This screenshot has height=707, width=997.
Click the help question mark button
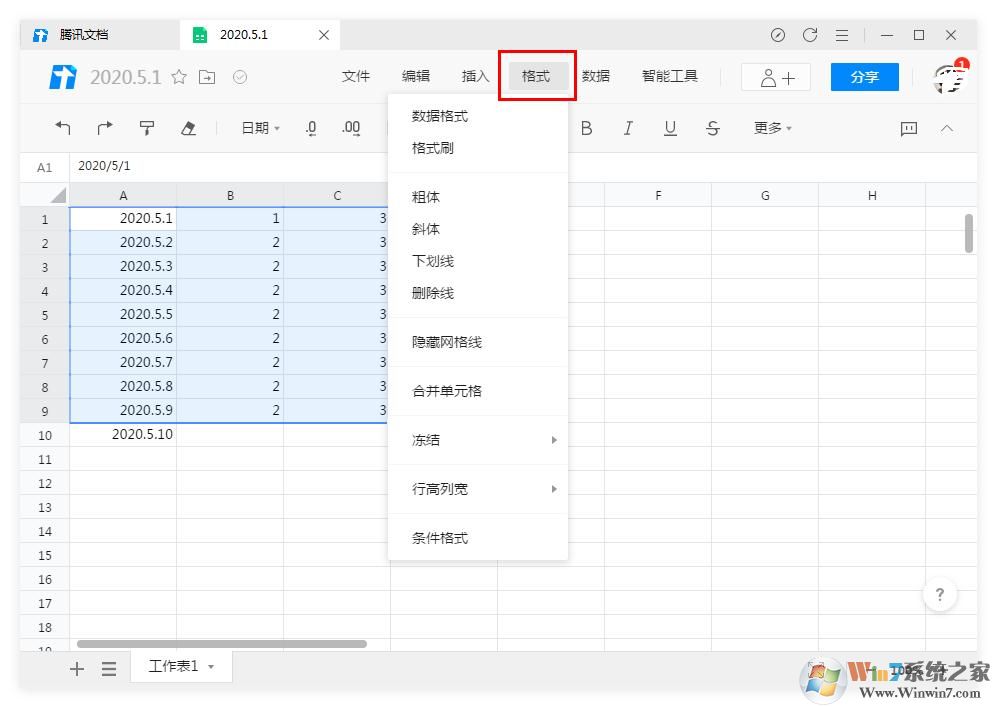(x=940, y=594)
